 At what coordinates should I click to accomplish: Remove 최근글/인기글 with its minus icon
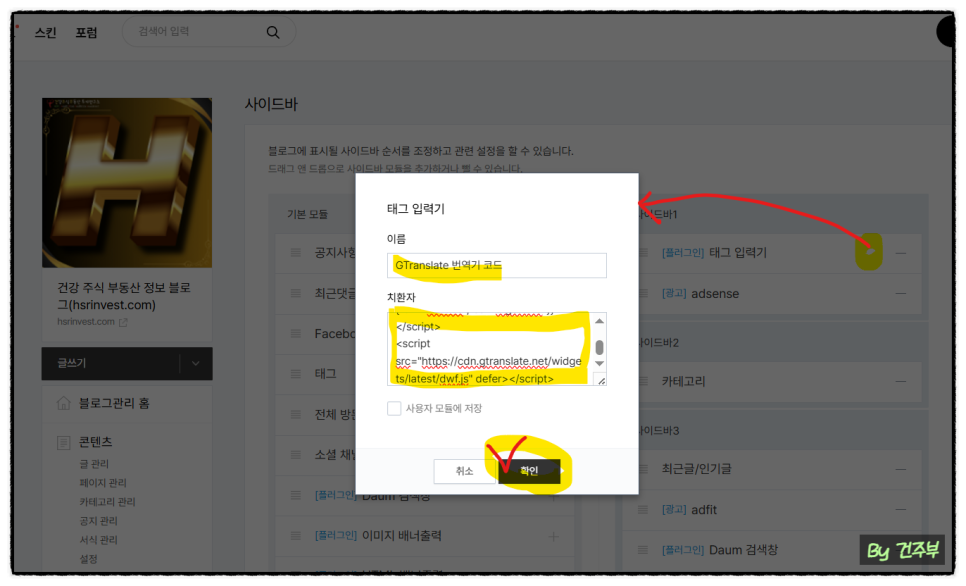[x=901, y=470]
